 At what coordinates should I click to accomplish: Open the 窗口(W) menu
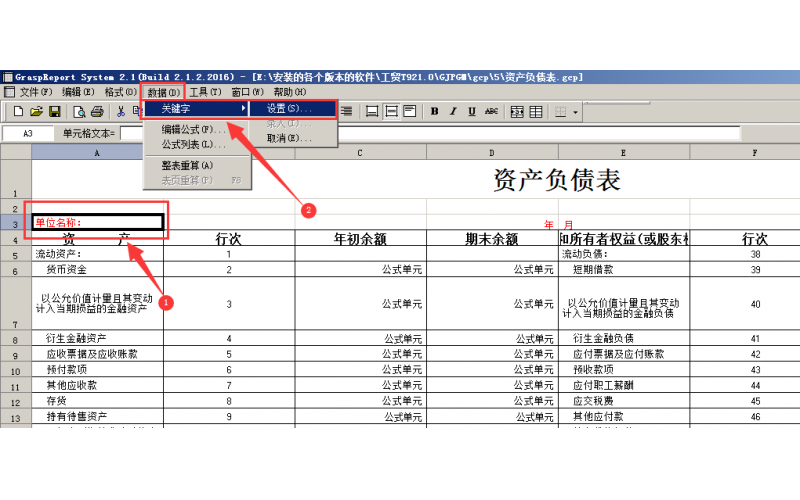(247, 92)
